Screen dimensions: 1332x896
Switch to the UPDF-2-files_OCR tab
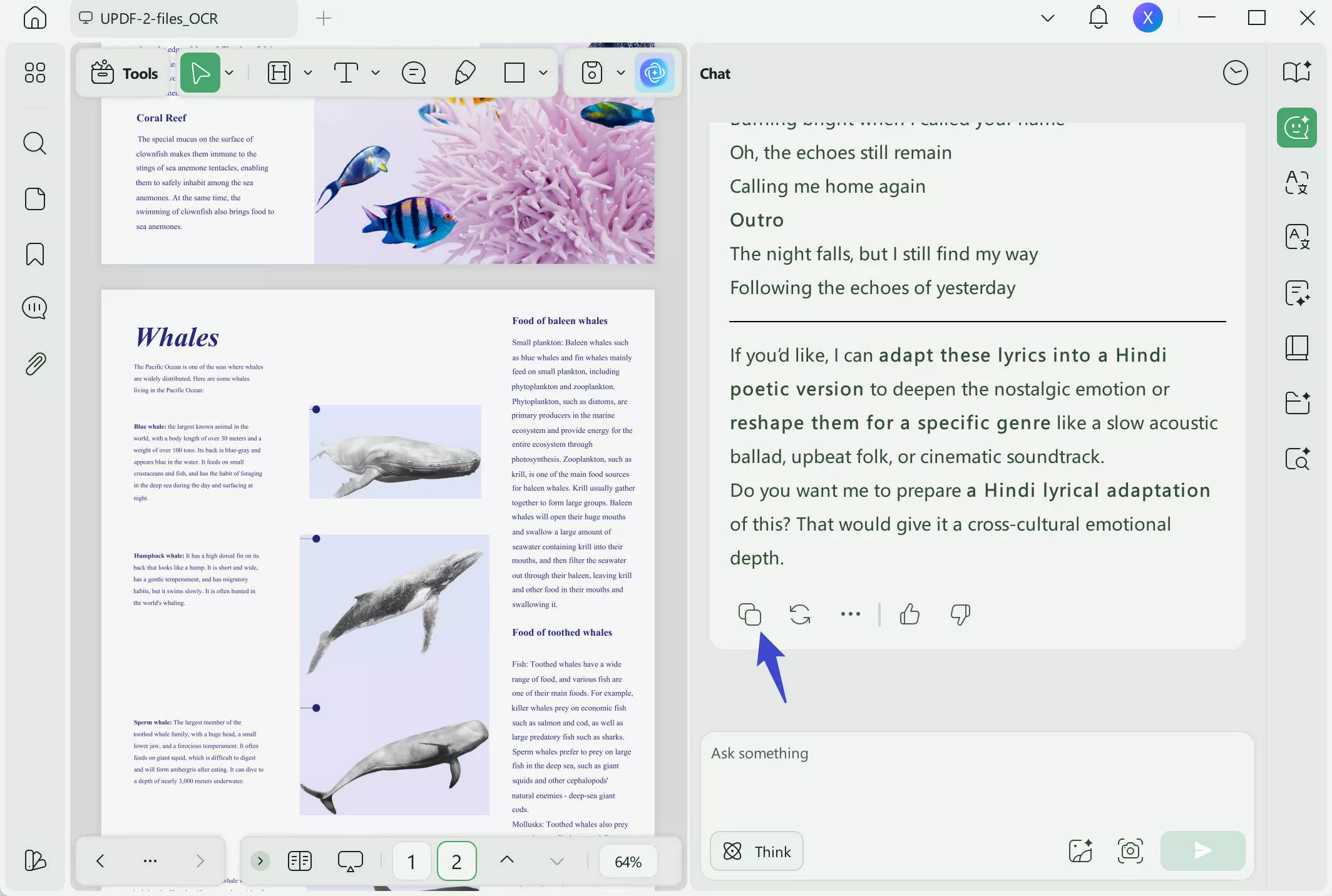tap(159, 19)
